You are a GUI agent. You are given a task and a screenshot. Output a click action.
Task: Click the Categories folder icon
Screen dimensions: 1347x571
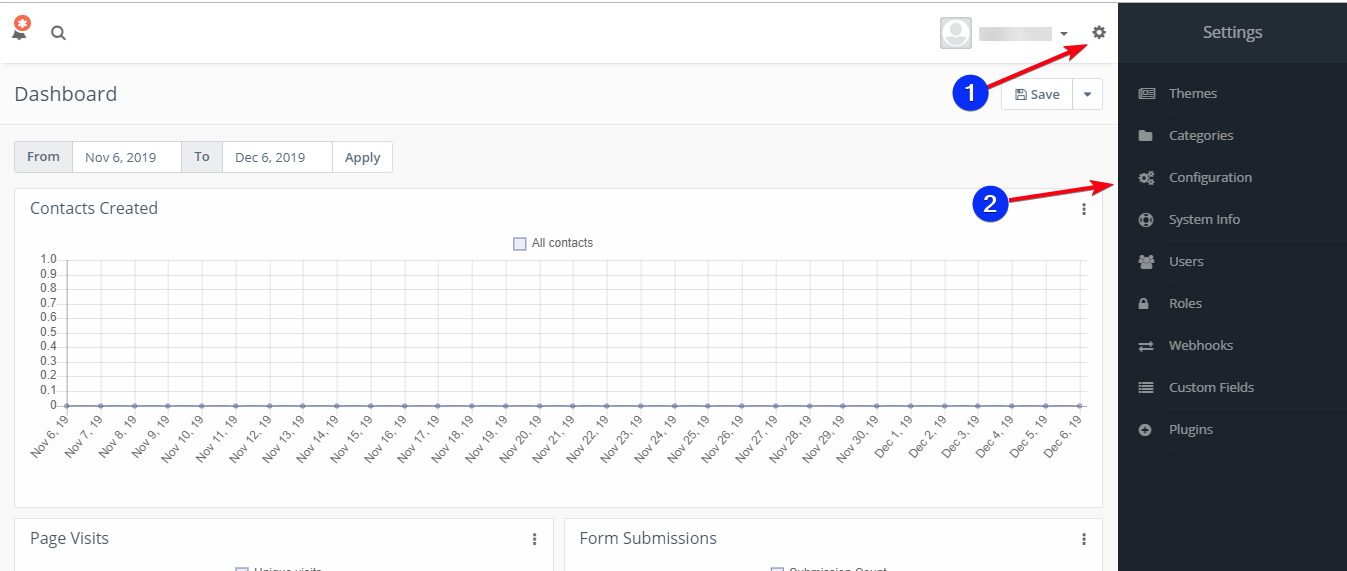tap(1146, 135)
